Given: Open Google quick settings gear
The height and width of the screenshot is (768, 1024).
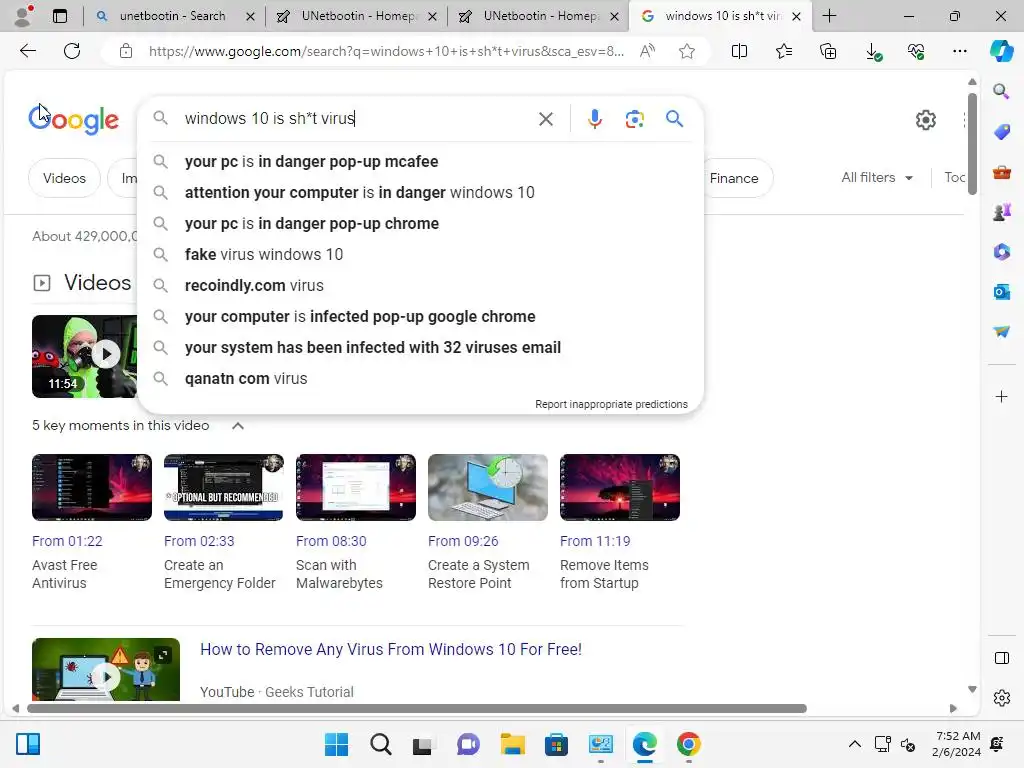Looking at the screenshot, I should (925, 120).
